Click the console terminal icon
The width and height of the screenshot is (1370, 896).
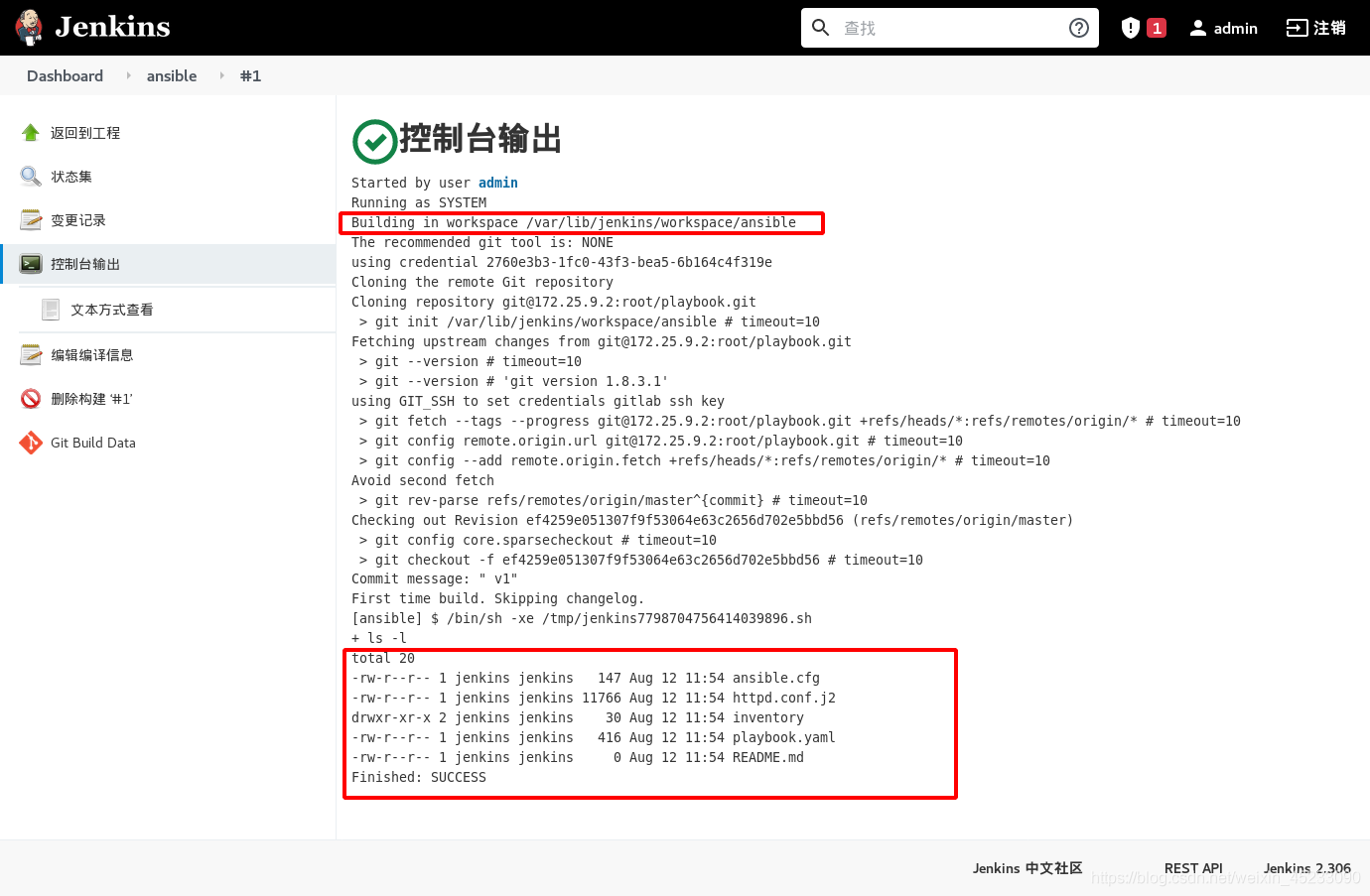point(31,264)
